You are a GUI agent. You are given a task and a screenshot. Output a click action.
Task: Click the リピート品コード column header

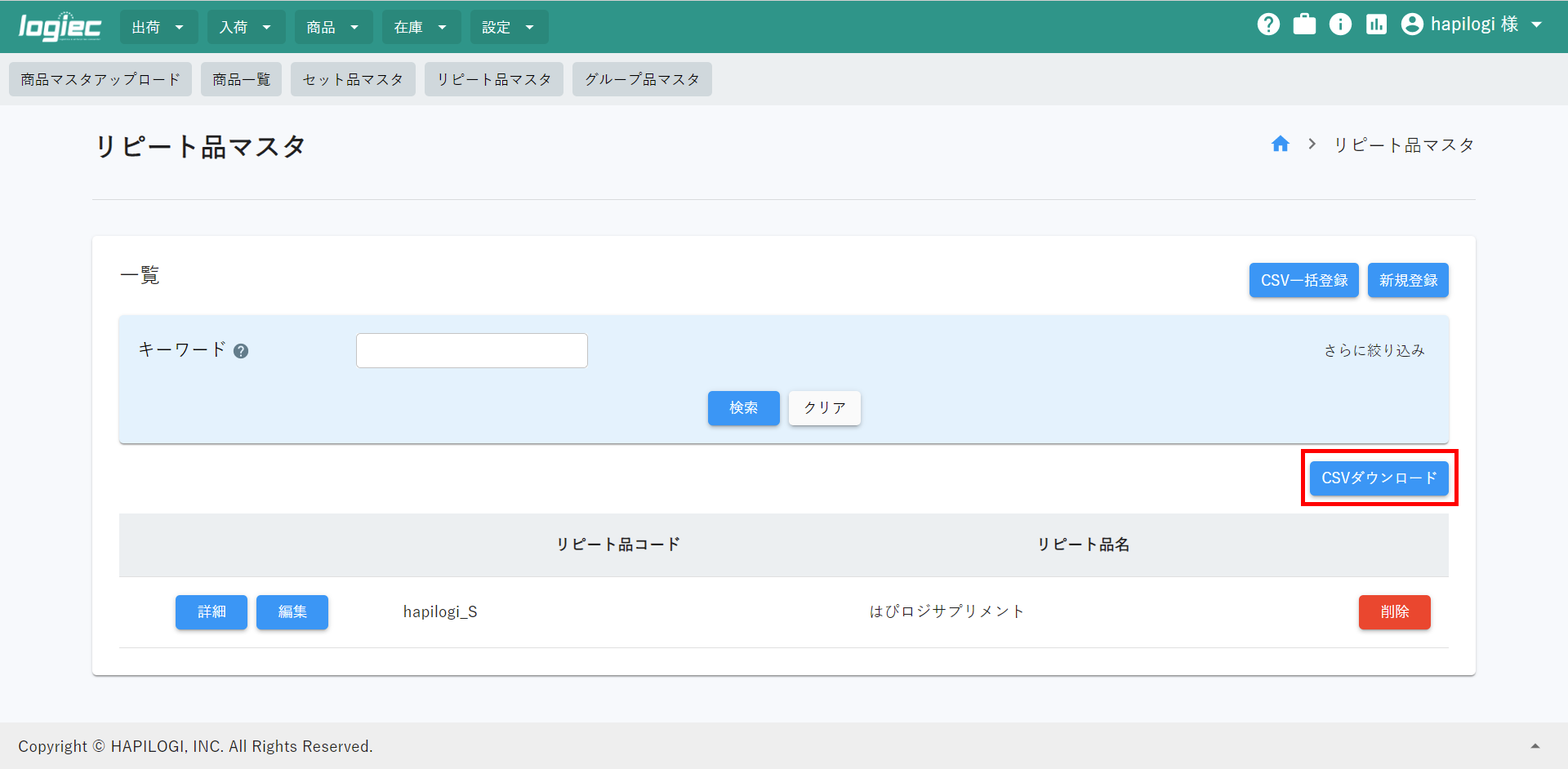click(618, 545)
